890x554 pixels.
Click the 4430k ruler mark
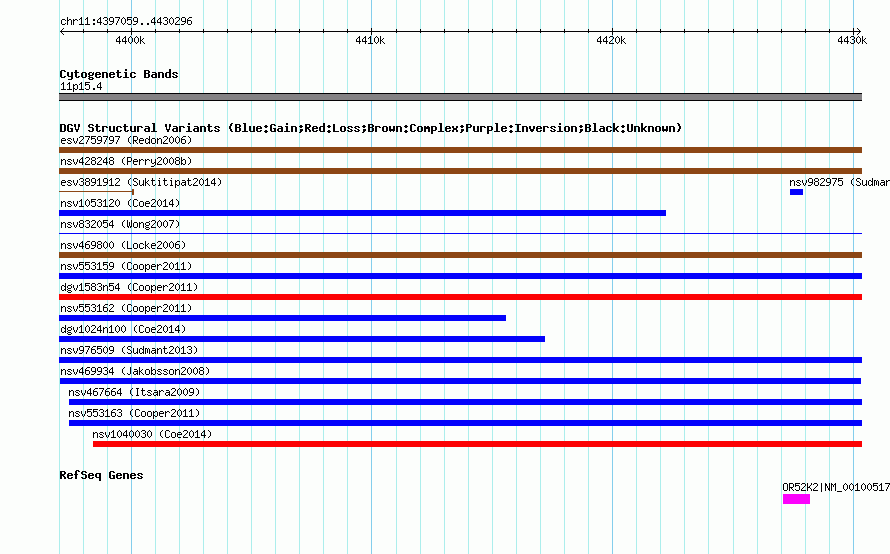click(x=852, y=40)
